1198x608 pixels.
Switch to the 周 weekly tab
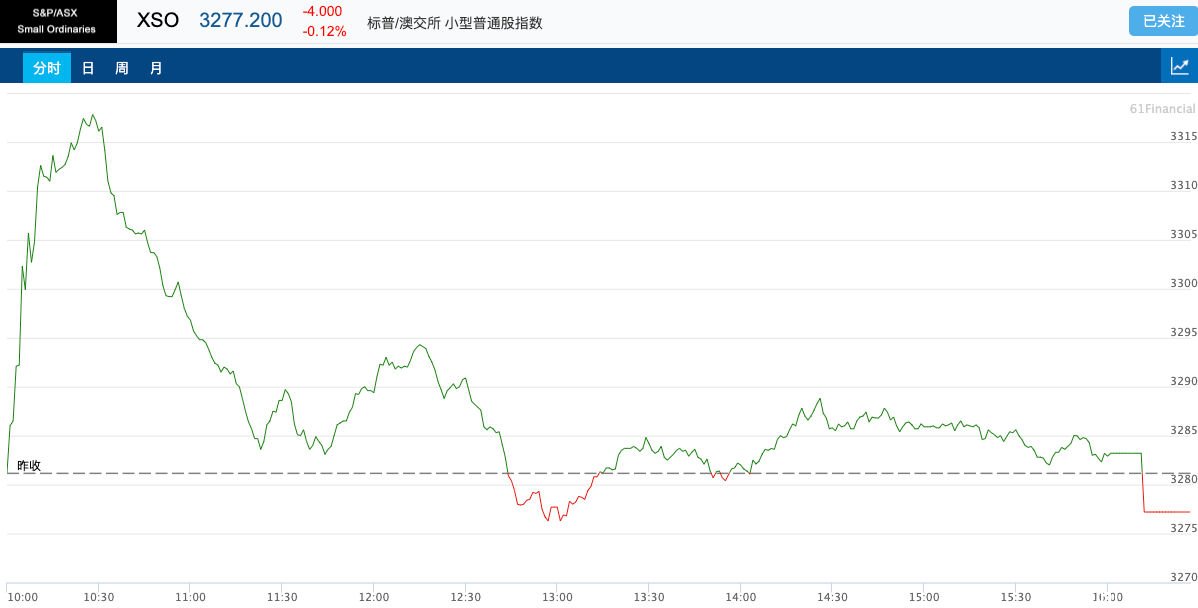tap(121, 68)
